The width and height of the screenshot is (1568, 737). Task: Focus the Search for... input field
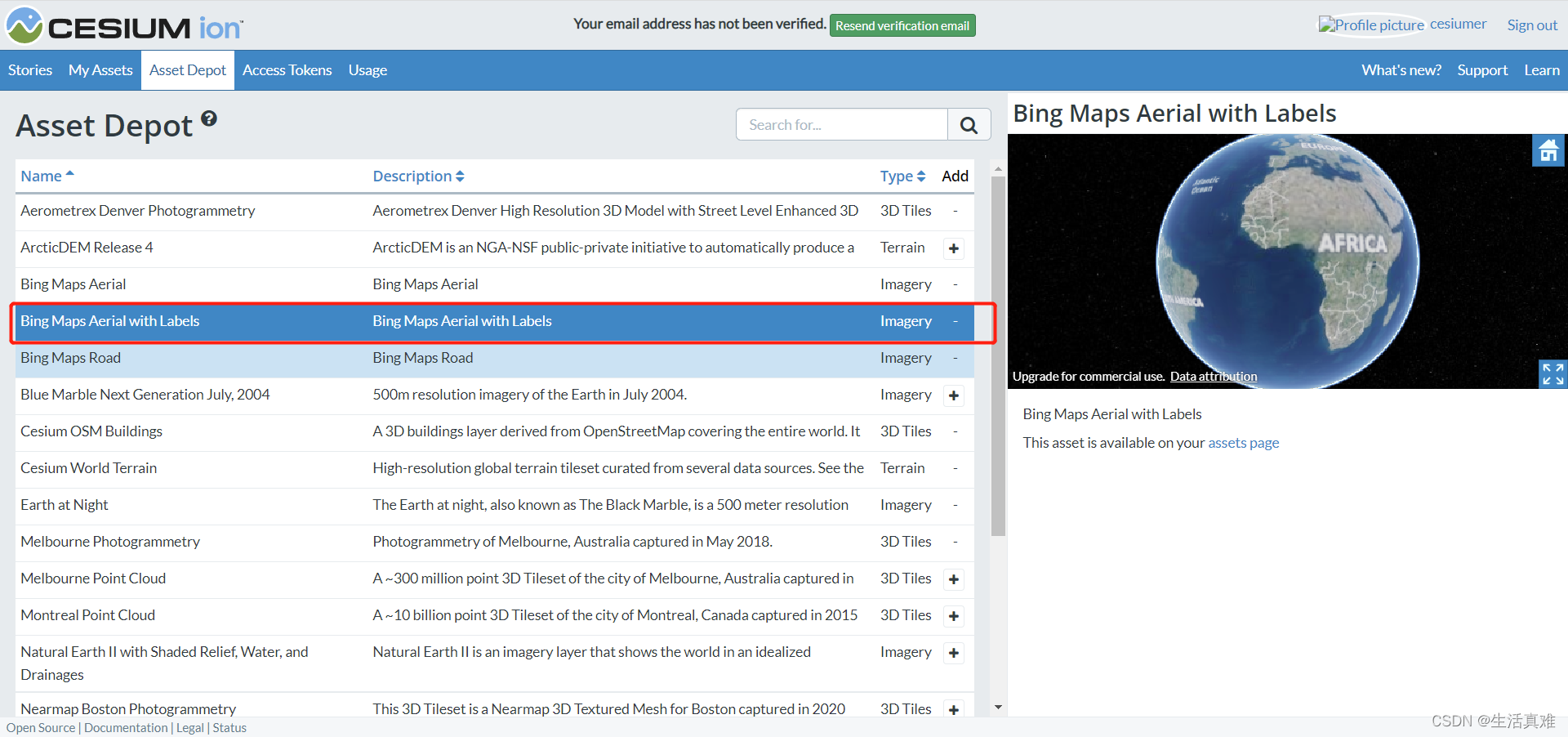(x=842, y=124)
